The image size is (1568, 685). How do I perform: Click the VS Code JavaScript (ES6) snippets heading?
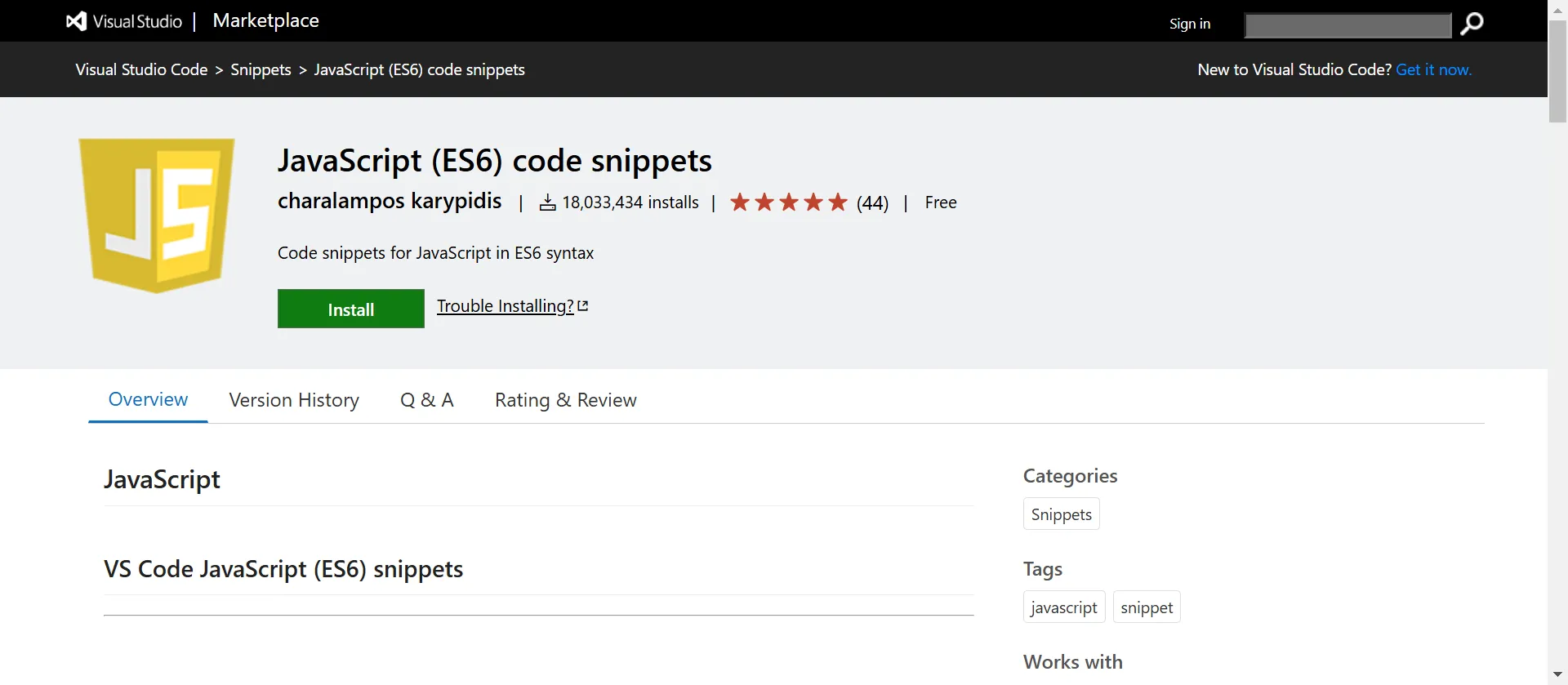tap(283, 569)
